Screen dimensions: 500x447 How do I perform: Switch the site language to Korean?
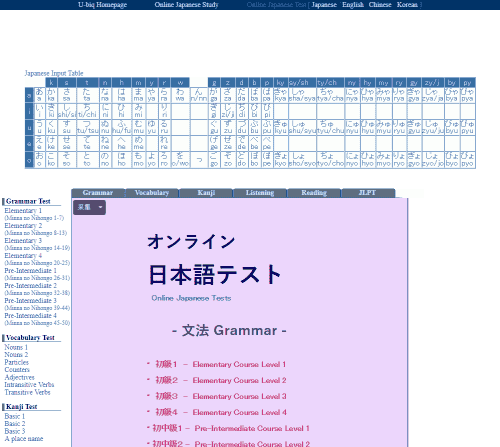(x=407, y=5)
